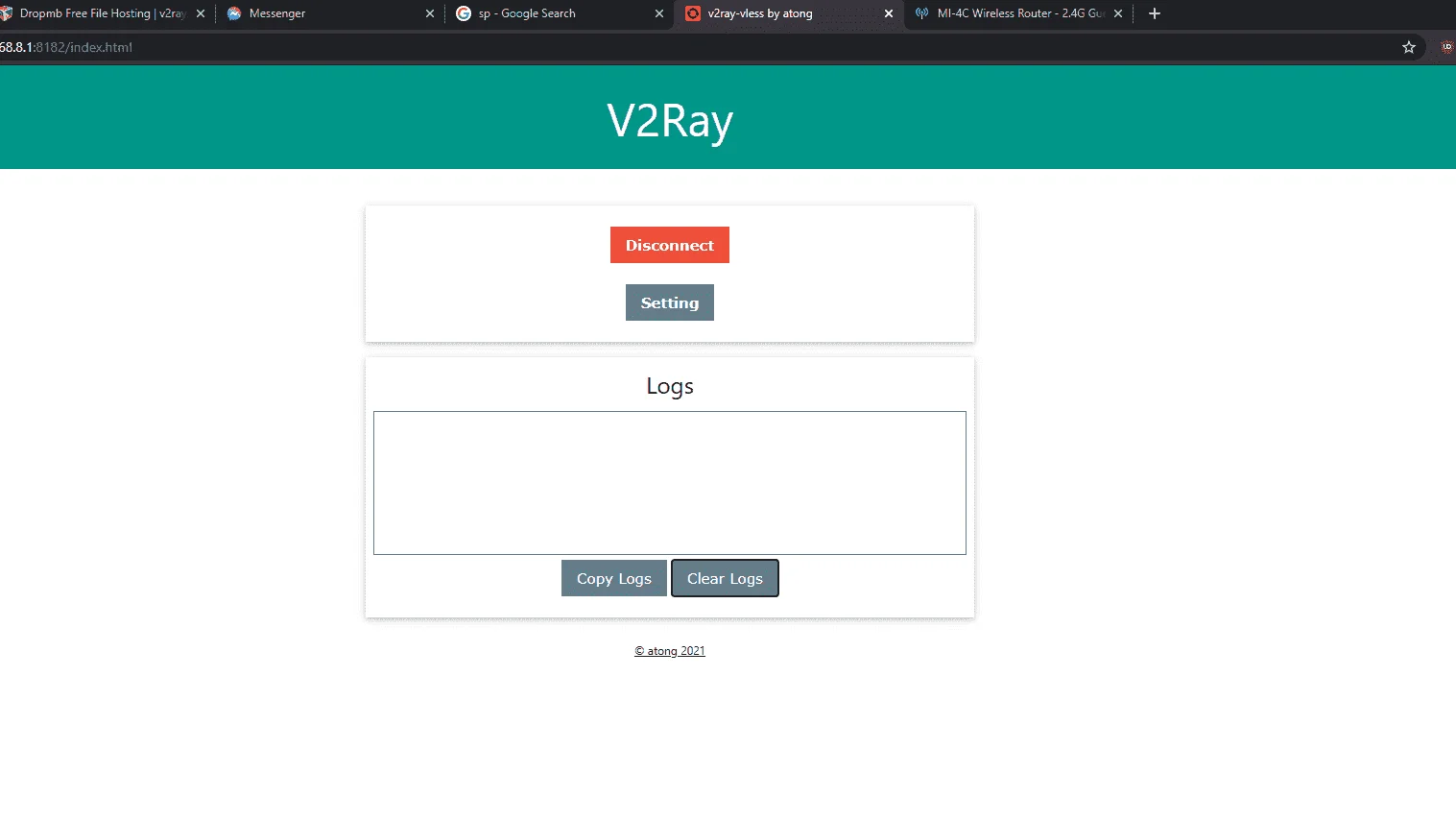Screen dimensions: 1456x821
Task: Click the V2Ray page title
Action: click(670, 121)
